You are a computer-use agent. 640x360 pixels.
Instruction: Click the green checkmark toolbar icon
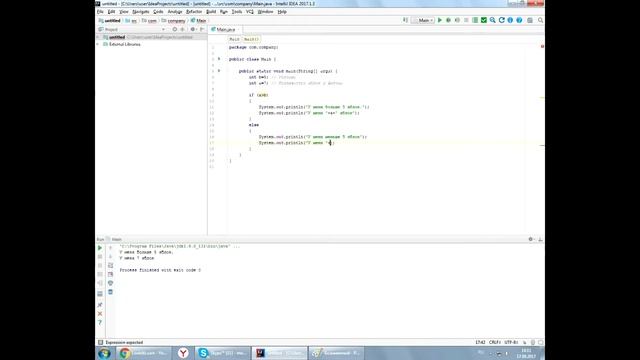(484, 20)
